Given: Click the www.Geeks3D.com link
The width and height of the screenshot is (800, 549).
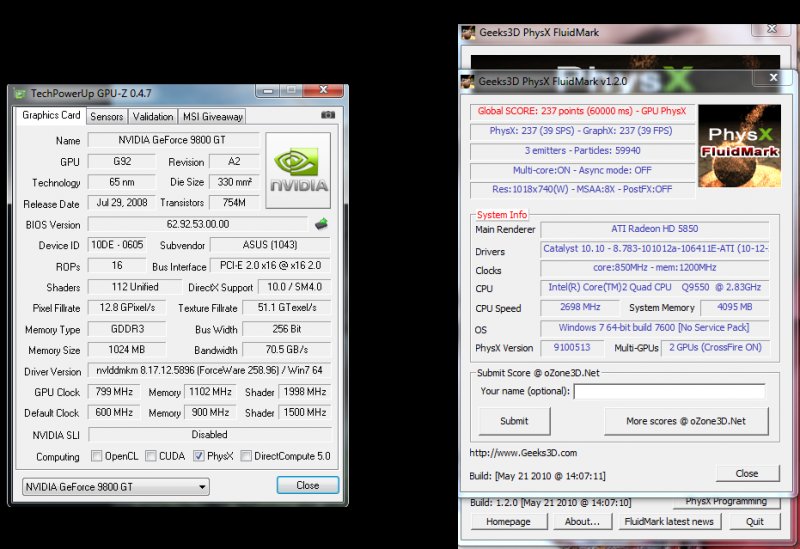Looking at the screenshot, I should point(523,453).
